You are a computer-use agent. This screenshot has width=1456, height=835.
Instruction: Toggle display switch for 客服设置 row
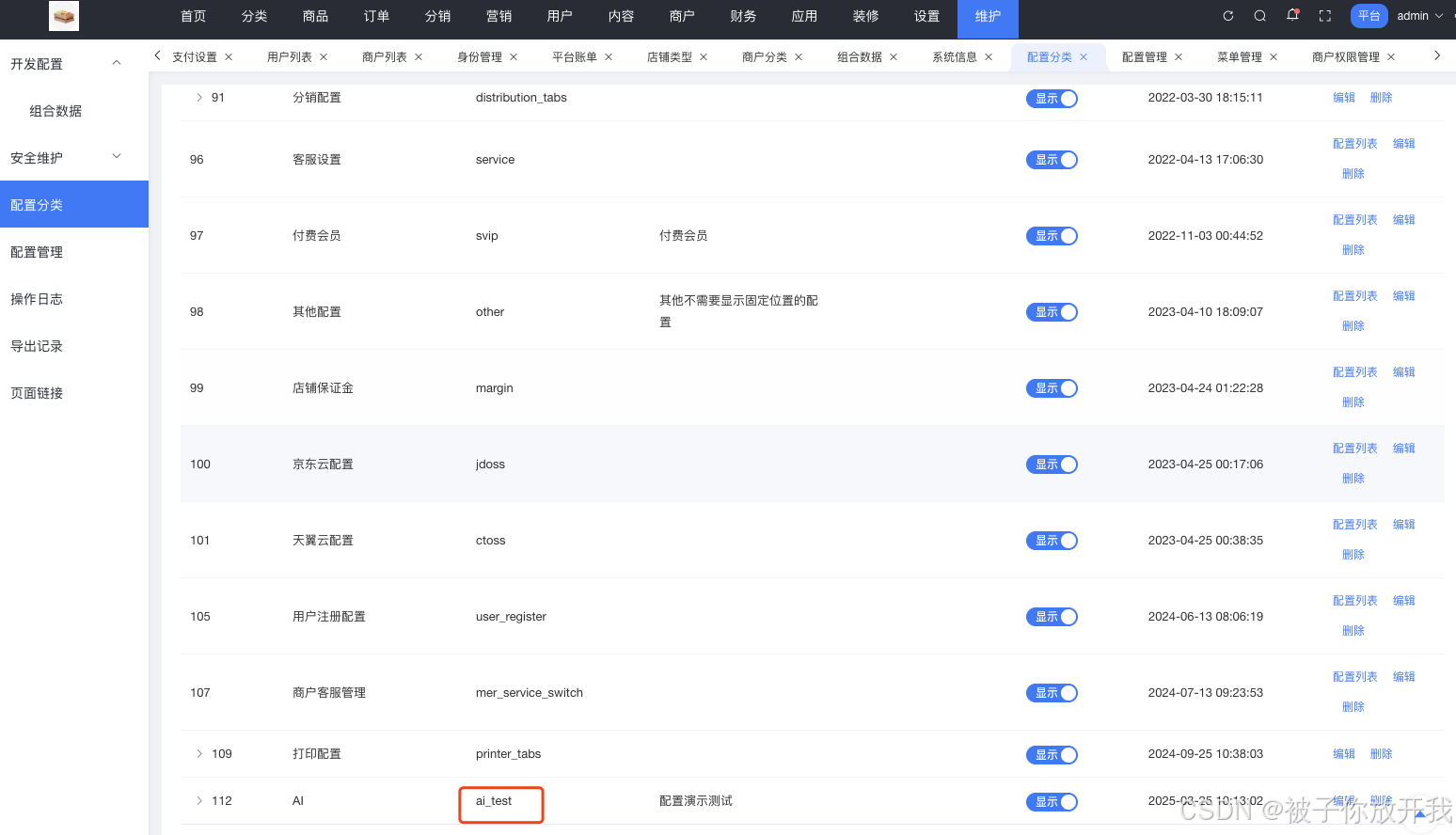1052,160
